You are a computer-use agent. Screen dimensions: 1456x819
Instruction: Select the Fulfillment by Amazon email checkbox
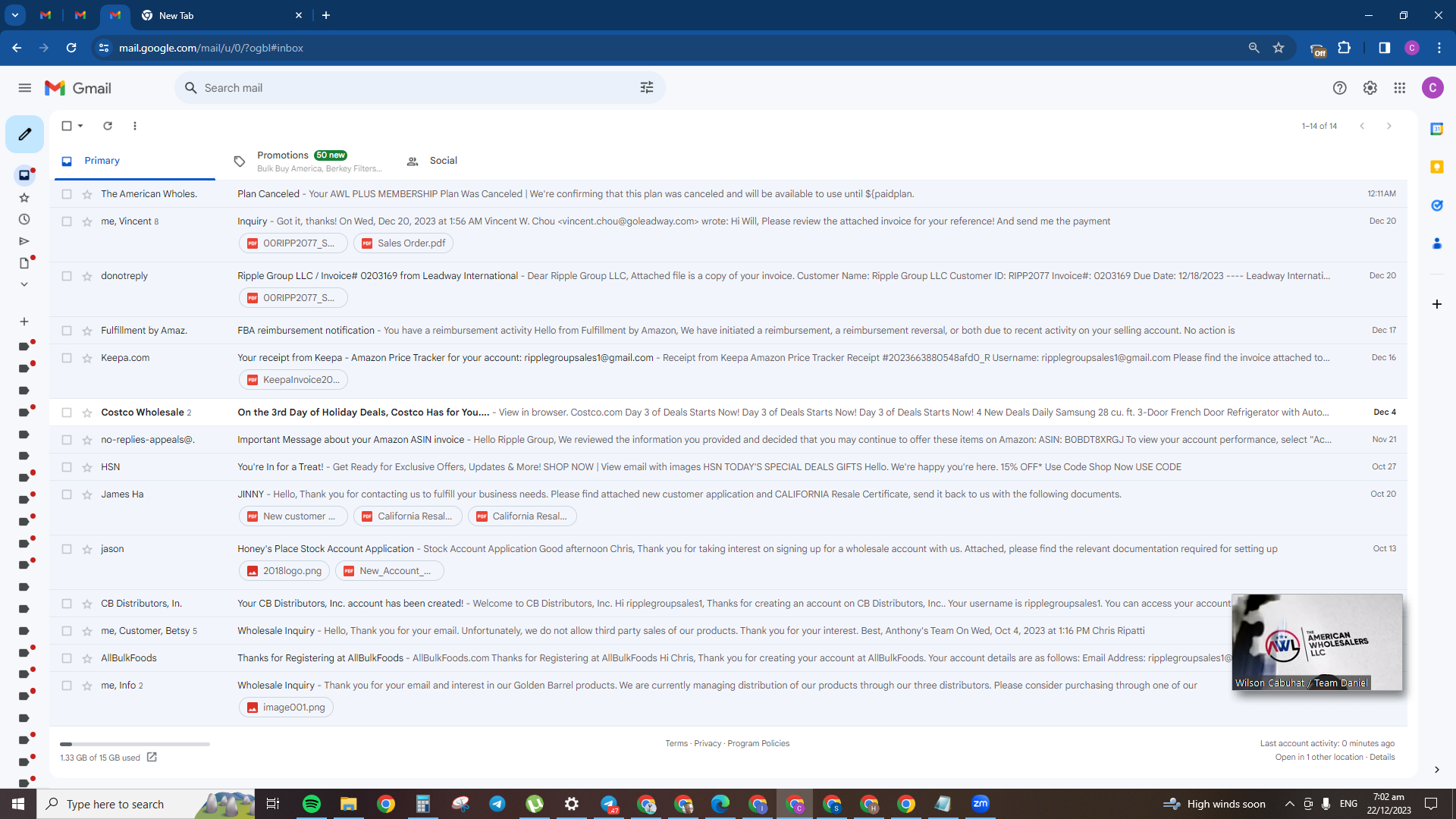[x=67, y=331]
